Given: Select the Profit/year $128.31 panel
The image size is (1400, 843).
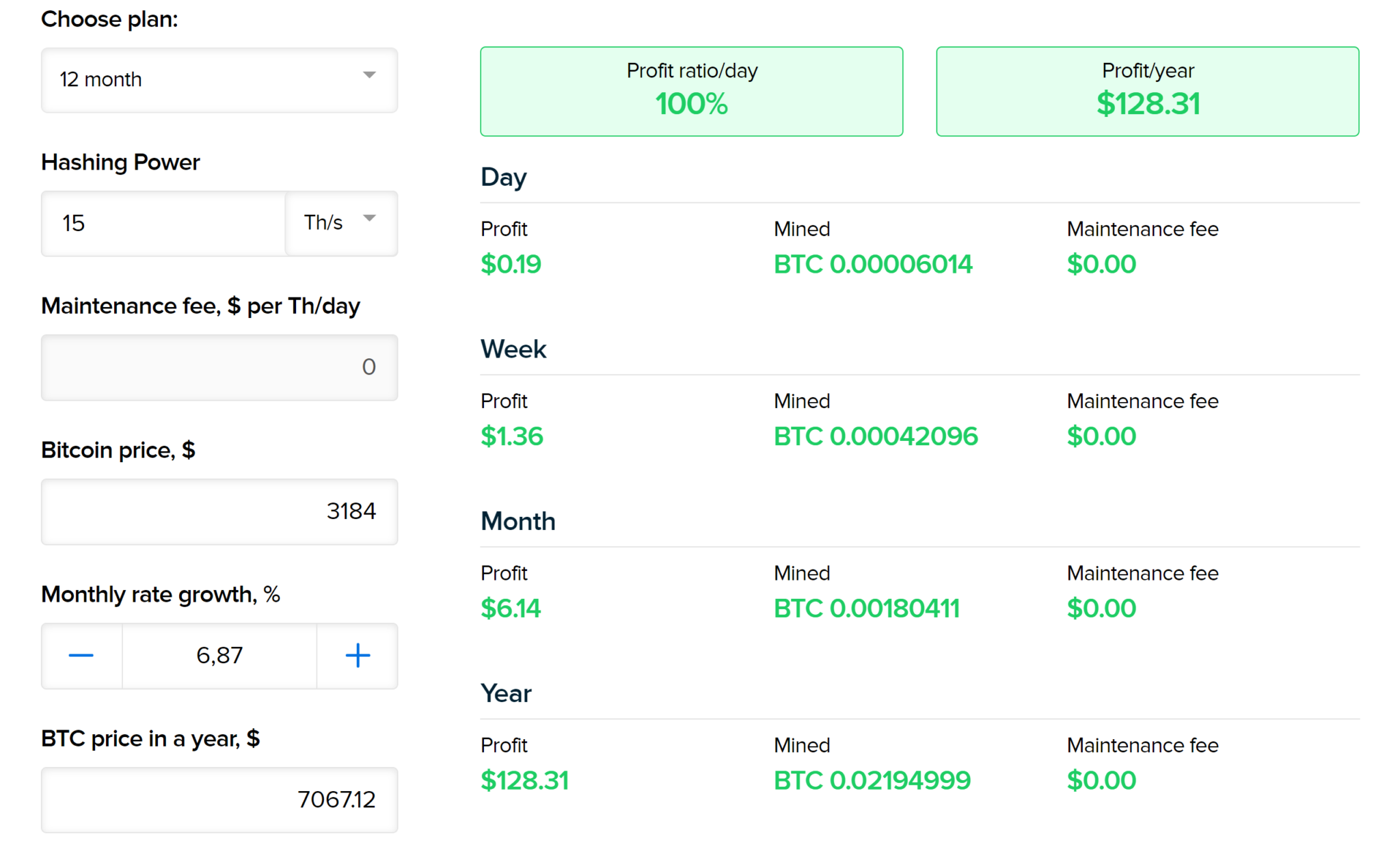Looking at the screenshot, I should [x=1148, y=91].
